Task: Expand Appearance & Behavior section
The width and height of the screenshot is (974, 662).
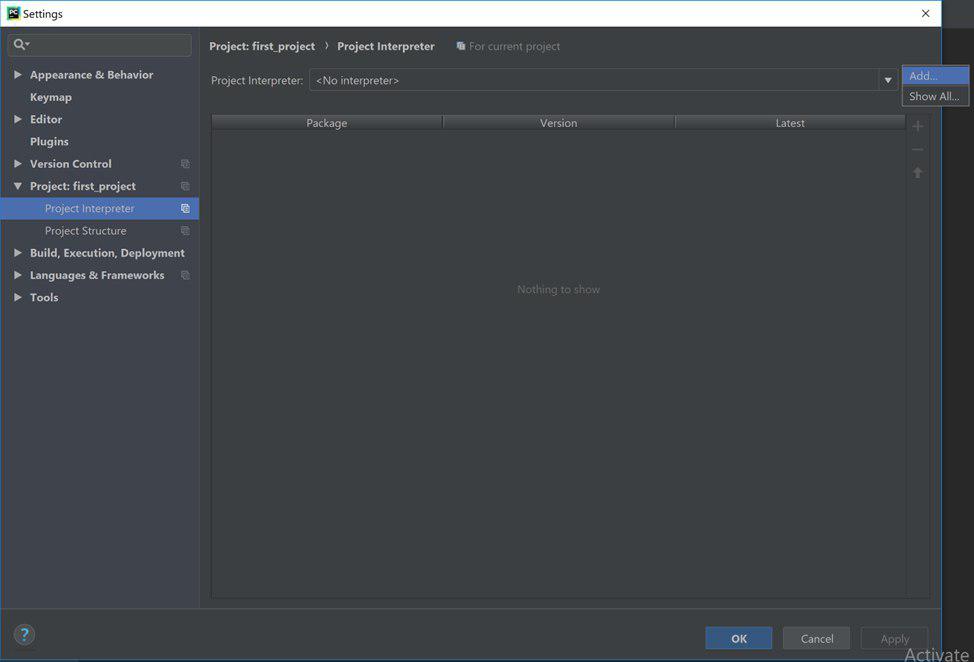Action: coord(18,75)
